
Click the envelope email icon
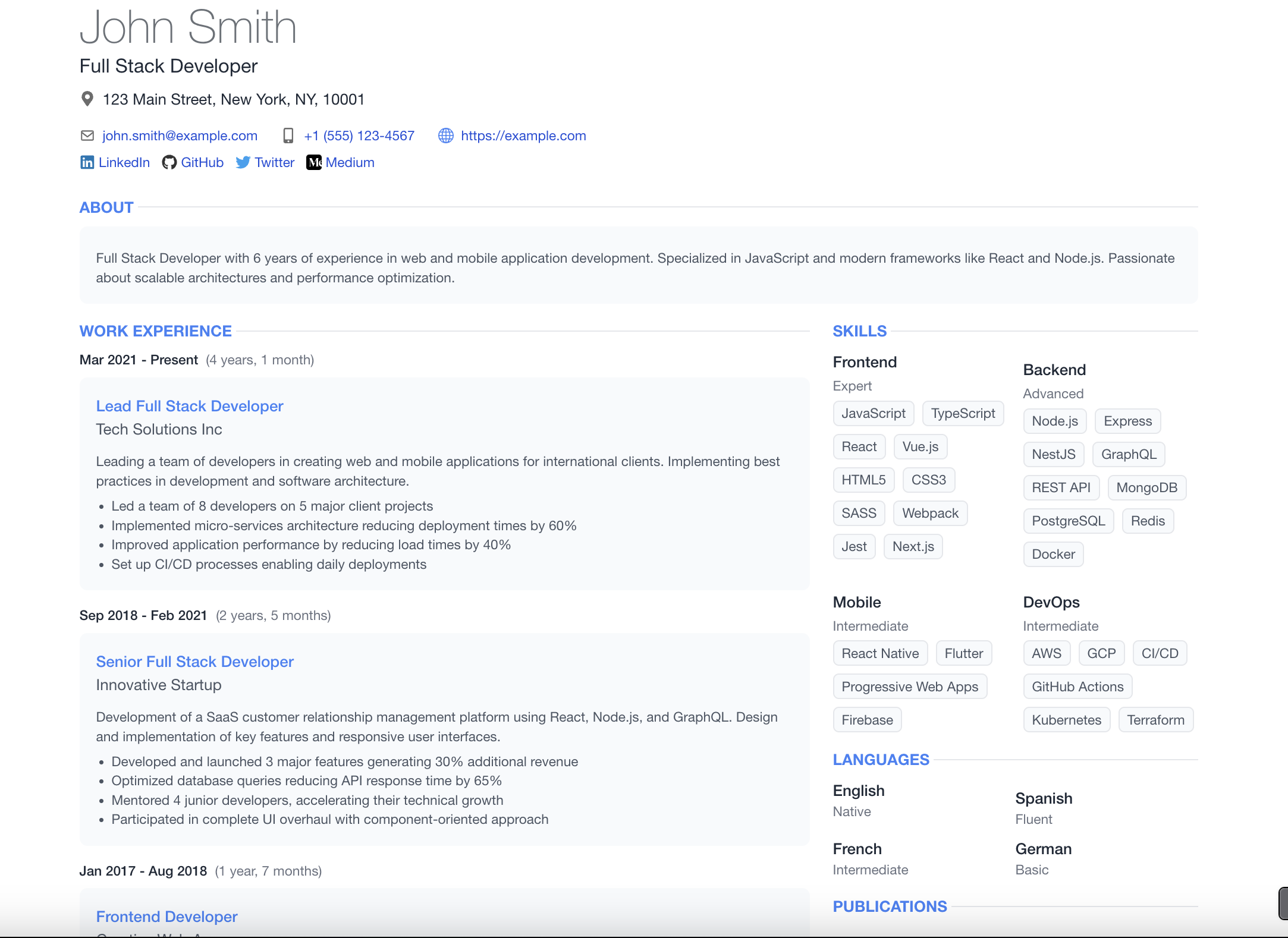tap(87, 136)
